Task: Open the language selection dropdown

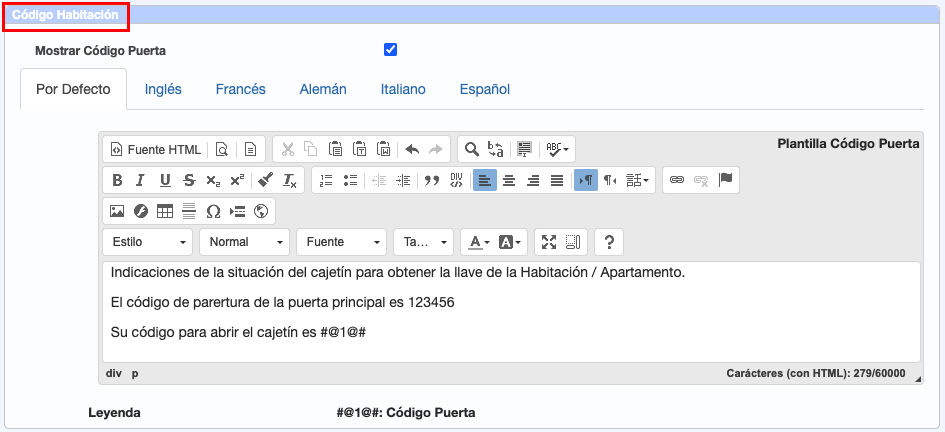Action: [638, 180]
